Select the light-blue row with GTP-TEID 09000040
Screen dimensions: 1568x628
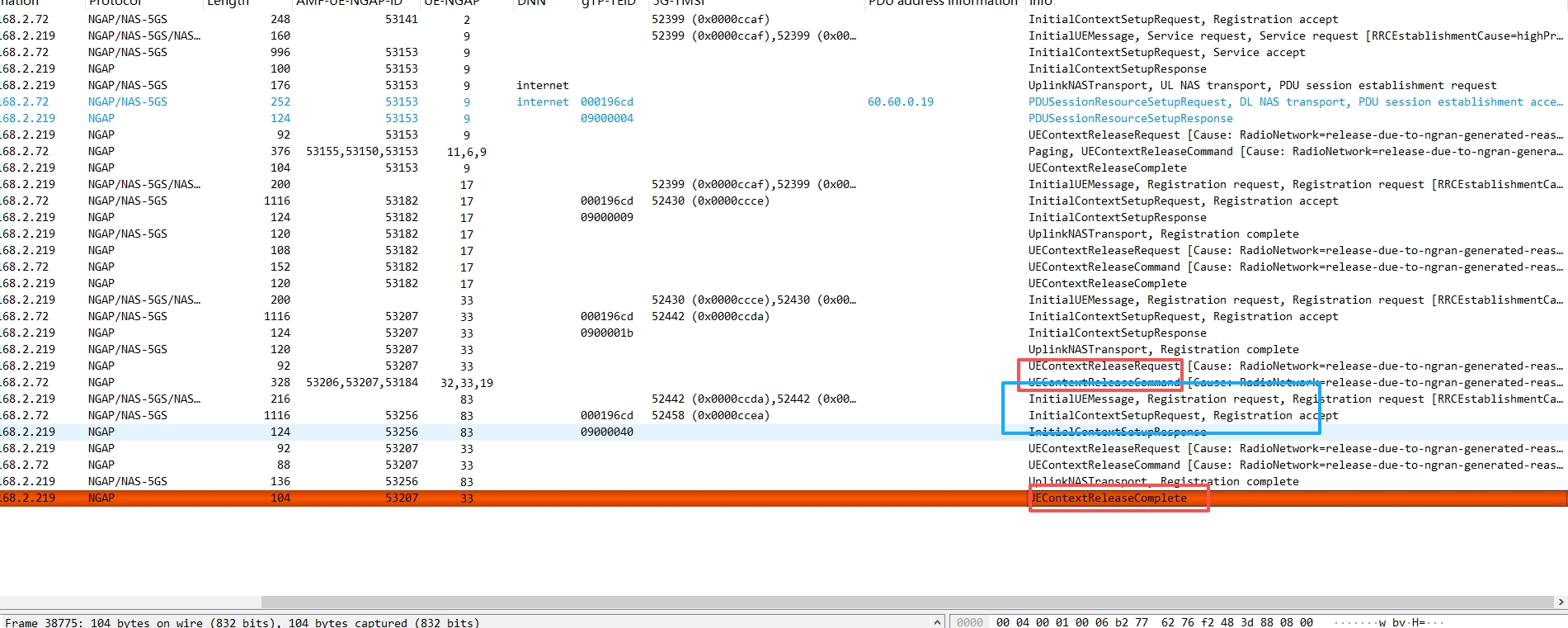tap(606, 432)
